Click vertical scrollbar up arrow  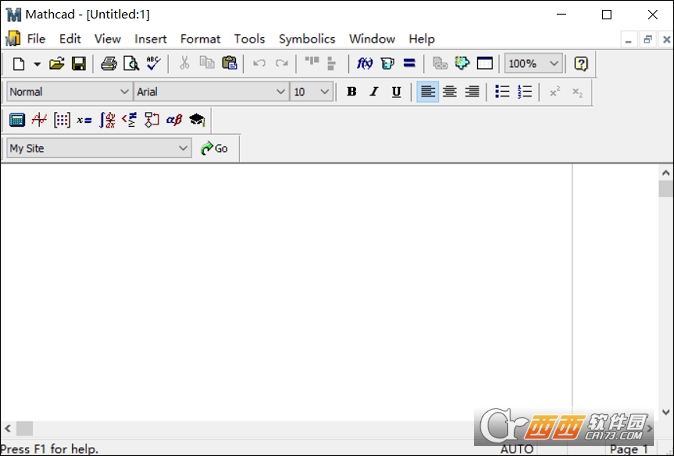(666, 173)
